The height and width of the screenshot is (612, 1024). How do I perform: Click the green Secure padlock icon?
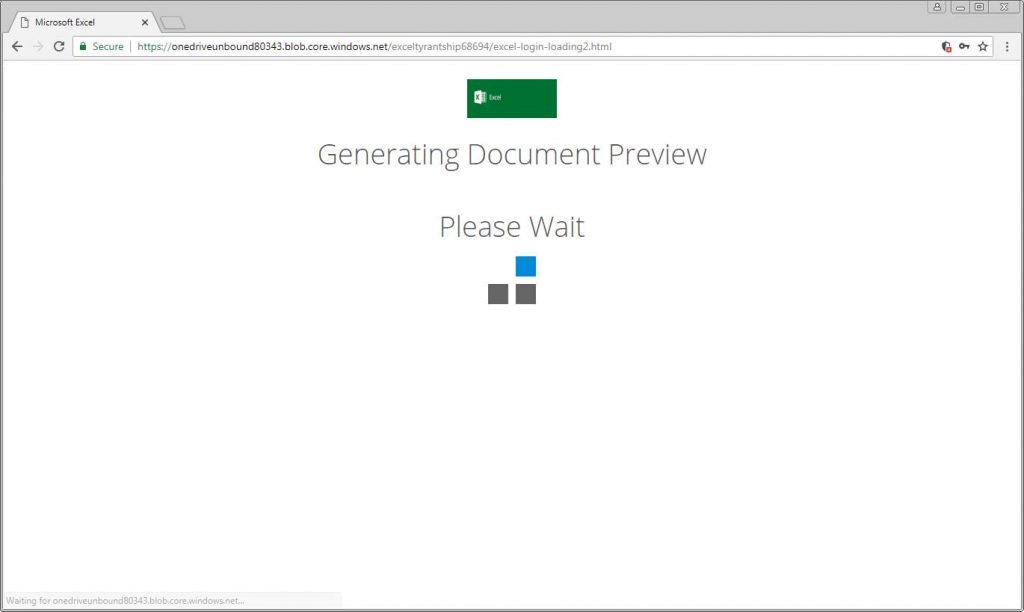tap(85, 46)
